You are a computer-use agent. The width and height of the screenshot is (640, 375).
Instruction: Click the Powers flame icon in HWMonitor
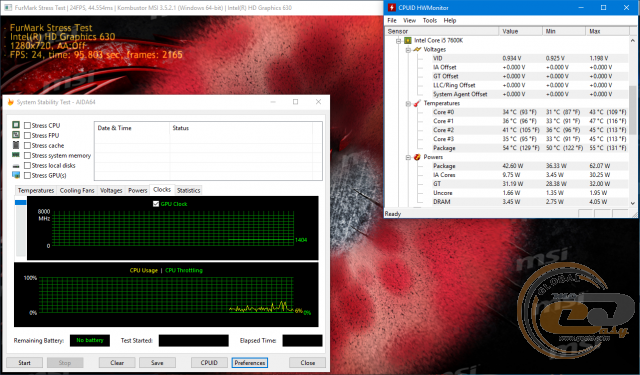[417, 157]
